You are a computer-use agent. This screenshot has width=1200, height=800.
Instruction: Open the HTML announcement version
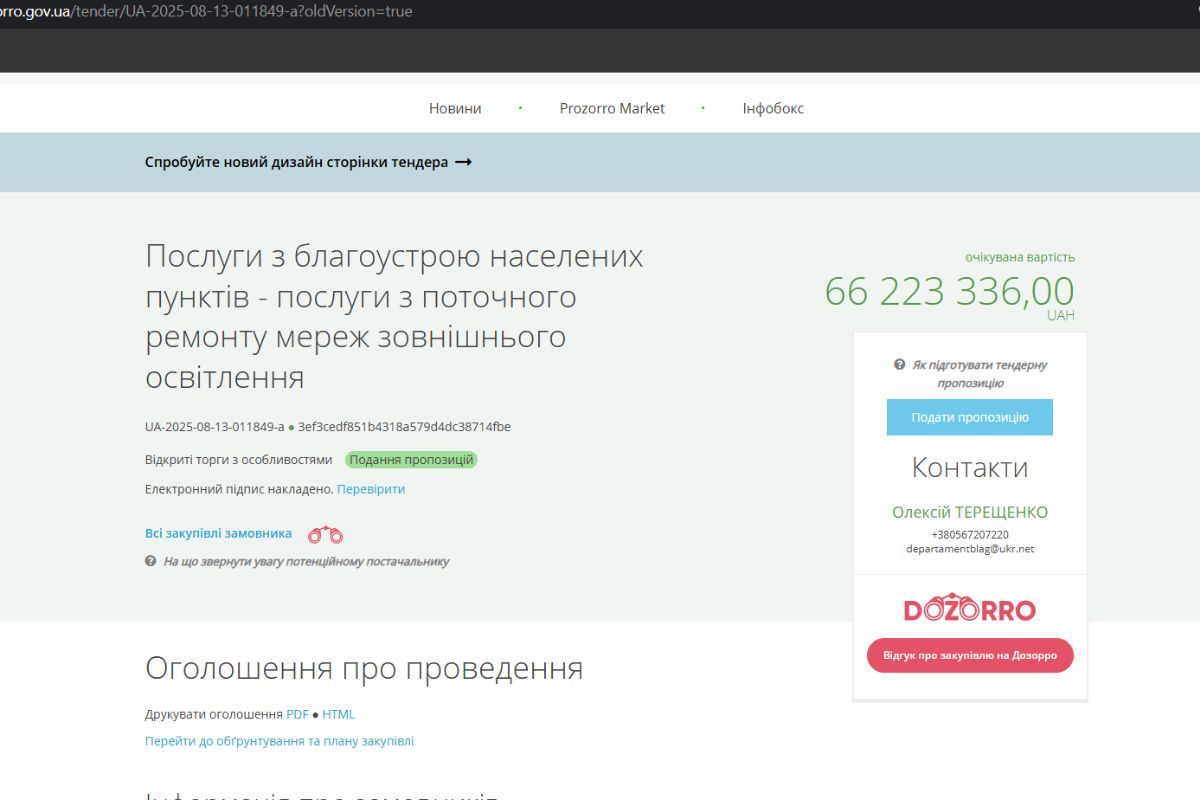coord(338,713)
